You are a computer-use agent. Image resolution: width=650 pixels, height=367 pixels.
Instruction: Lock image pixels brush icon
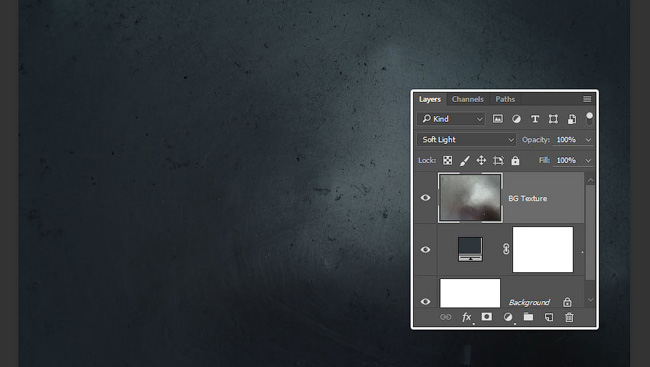click(465, 160)
